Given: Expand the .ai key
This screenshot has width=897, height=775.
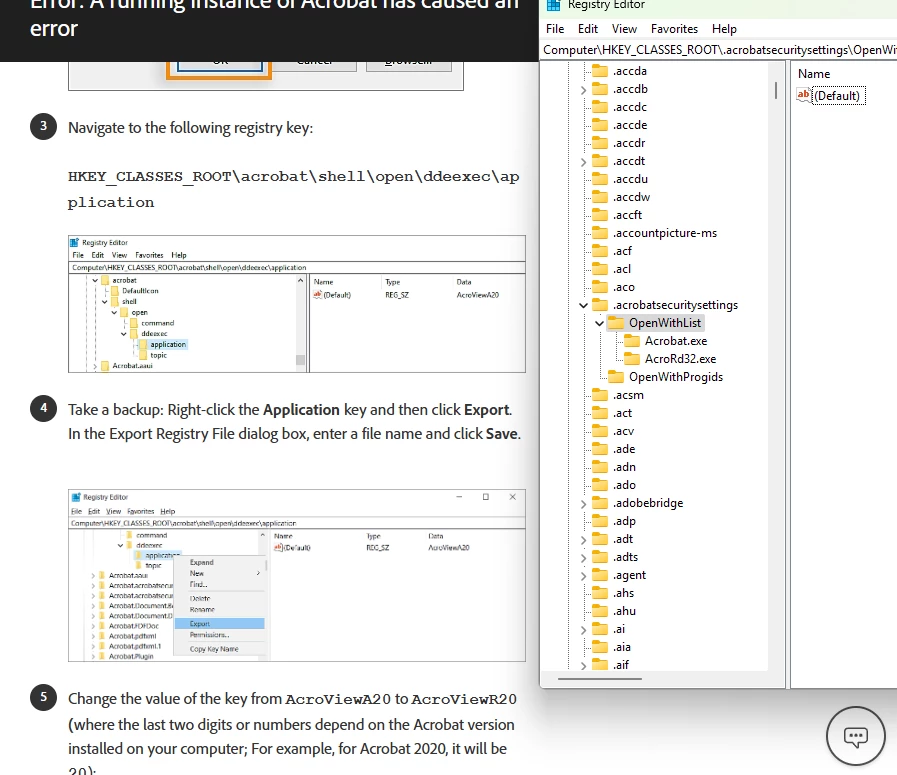Looking at the screenshot, I should pos(584,630).
